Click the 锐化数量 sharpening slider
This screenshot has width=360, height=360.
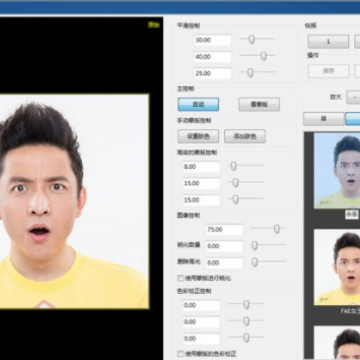point(269,245)
